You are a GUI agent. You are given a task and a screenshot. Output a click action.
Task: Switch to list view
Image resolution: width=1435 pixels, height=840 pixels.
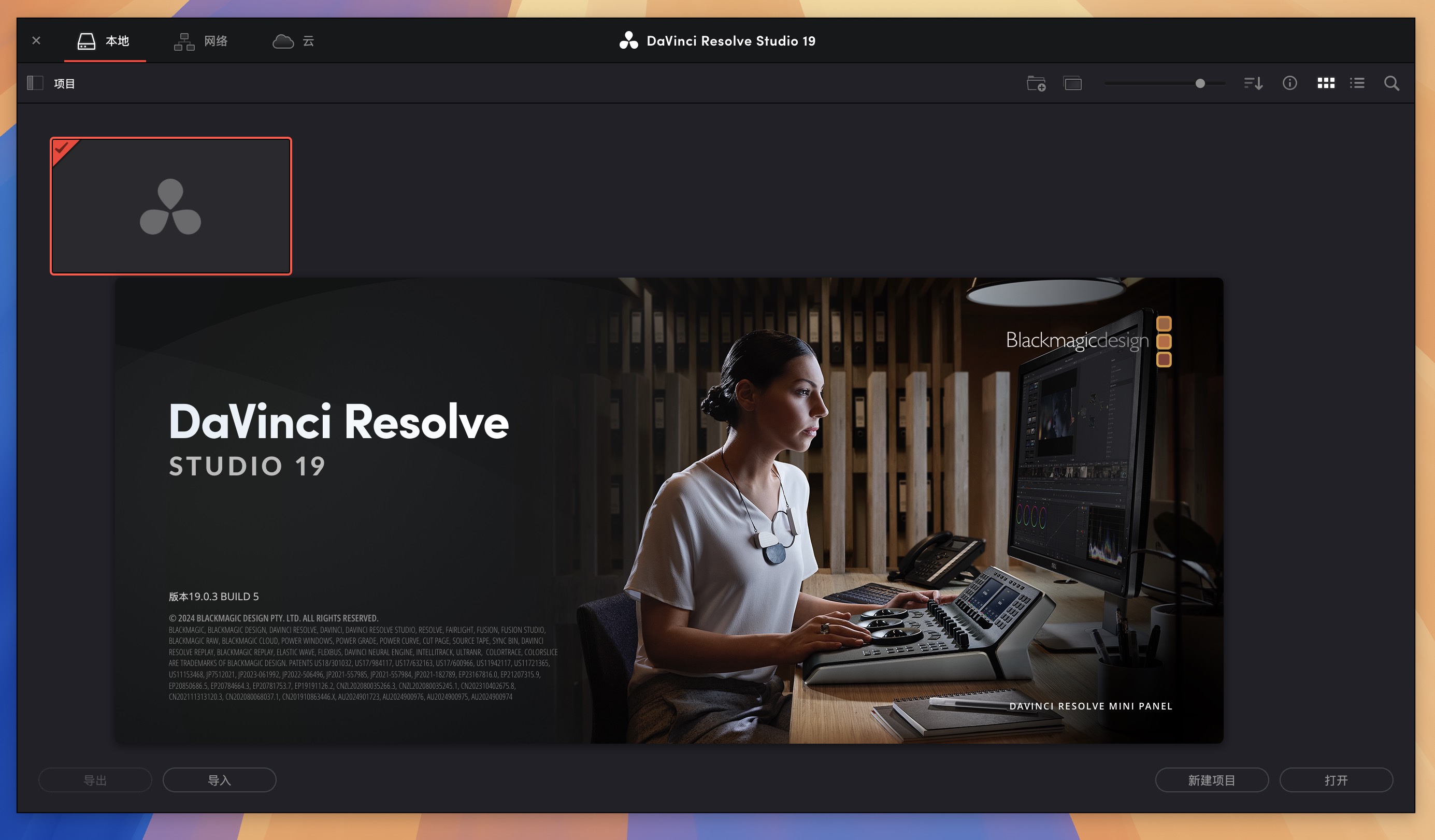[x=1357, y=83]
